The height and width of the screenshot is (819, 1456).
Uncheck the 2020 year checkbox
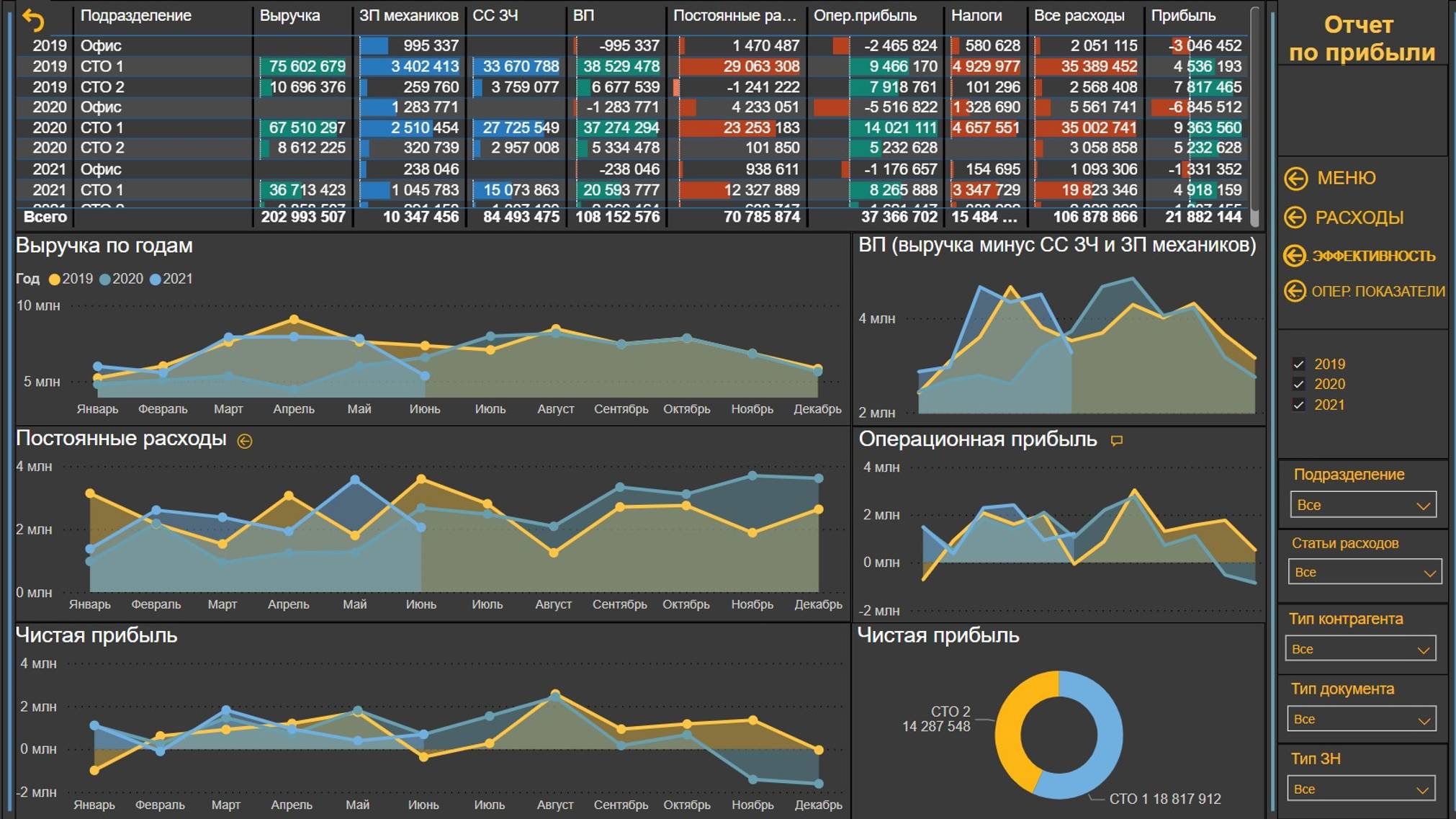1300,385
